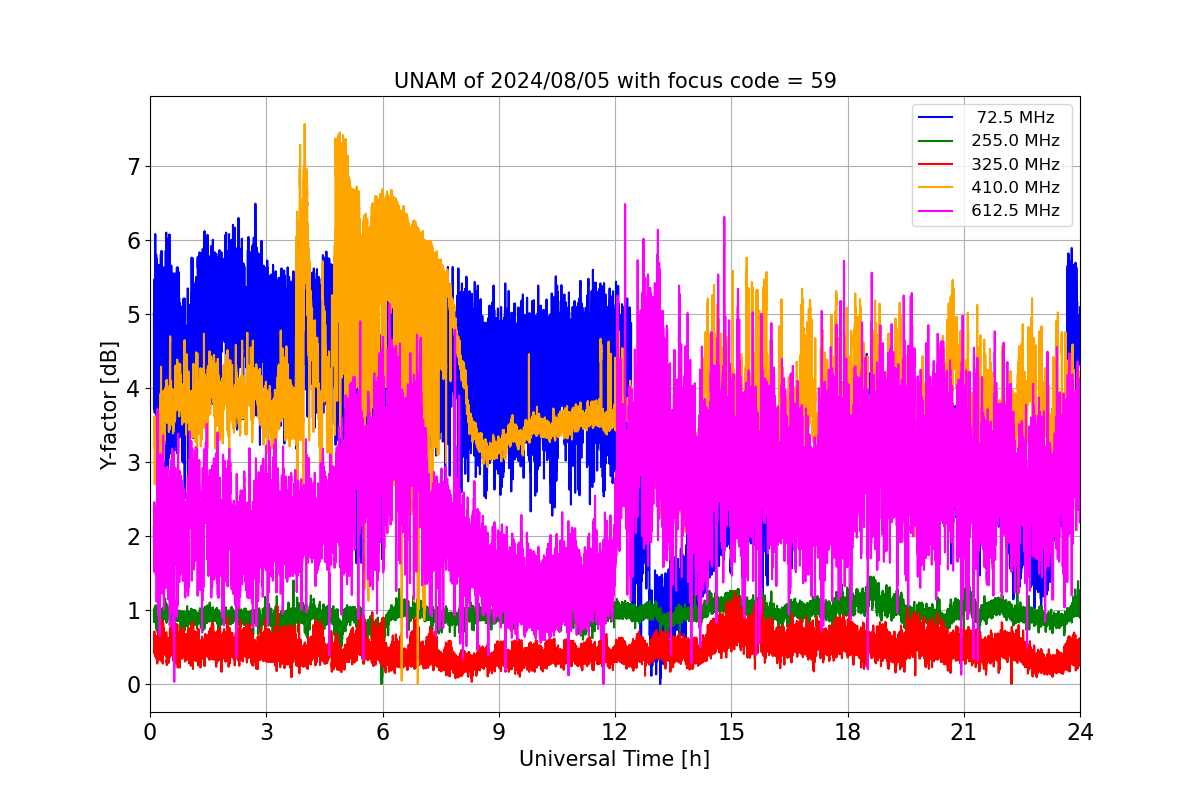The image size is (1200, 800).
Task: Select the 410.0 MHz legend label
Action: pyautogui.click(x=1015, y=187)
